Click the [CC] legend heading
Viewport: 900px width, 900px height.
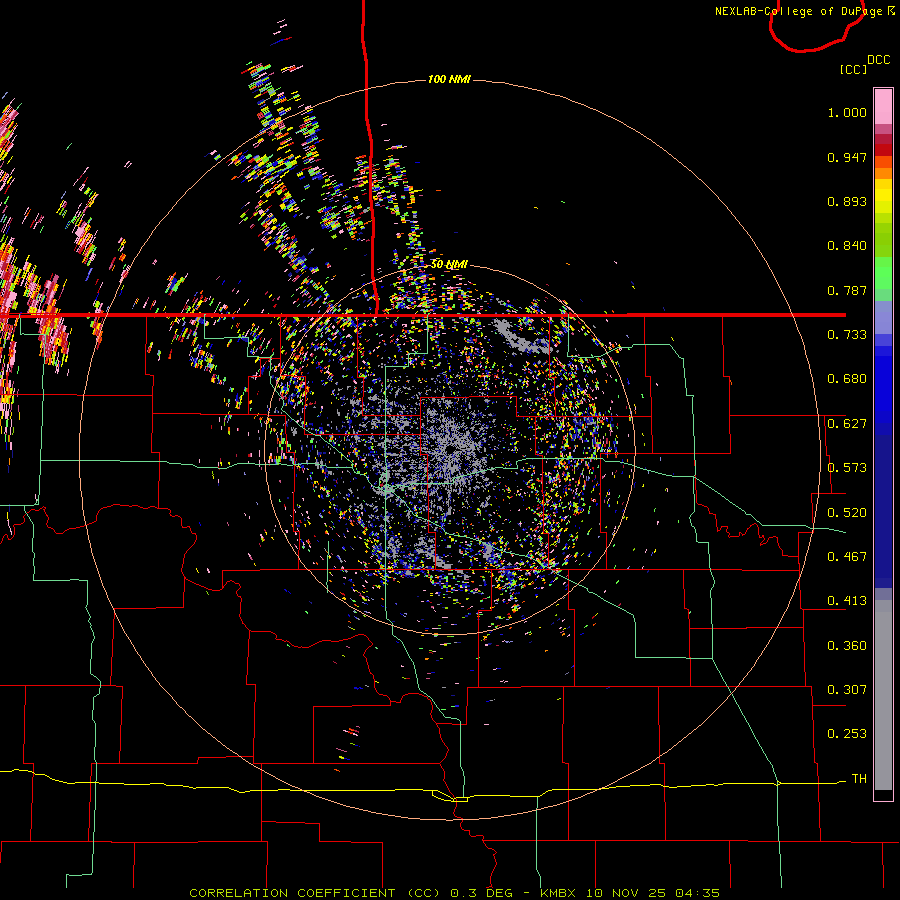pos(853,69)
